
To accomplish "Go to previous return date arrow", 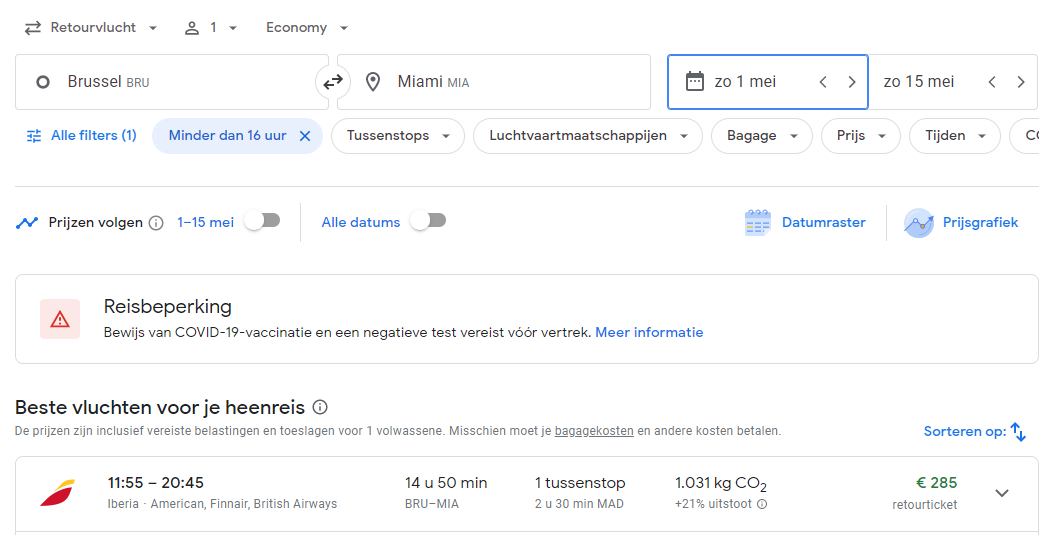I will coord(992,82).
